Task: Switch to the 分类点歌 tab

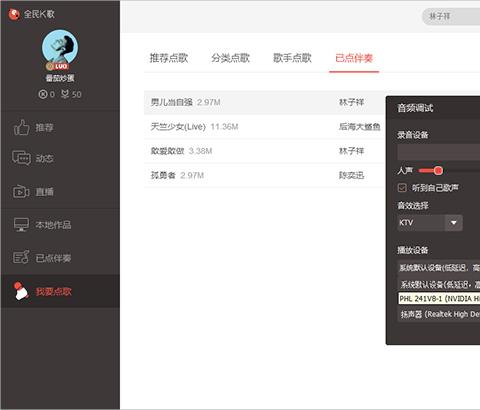Action: 230,58
